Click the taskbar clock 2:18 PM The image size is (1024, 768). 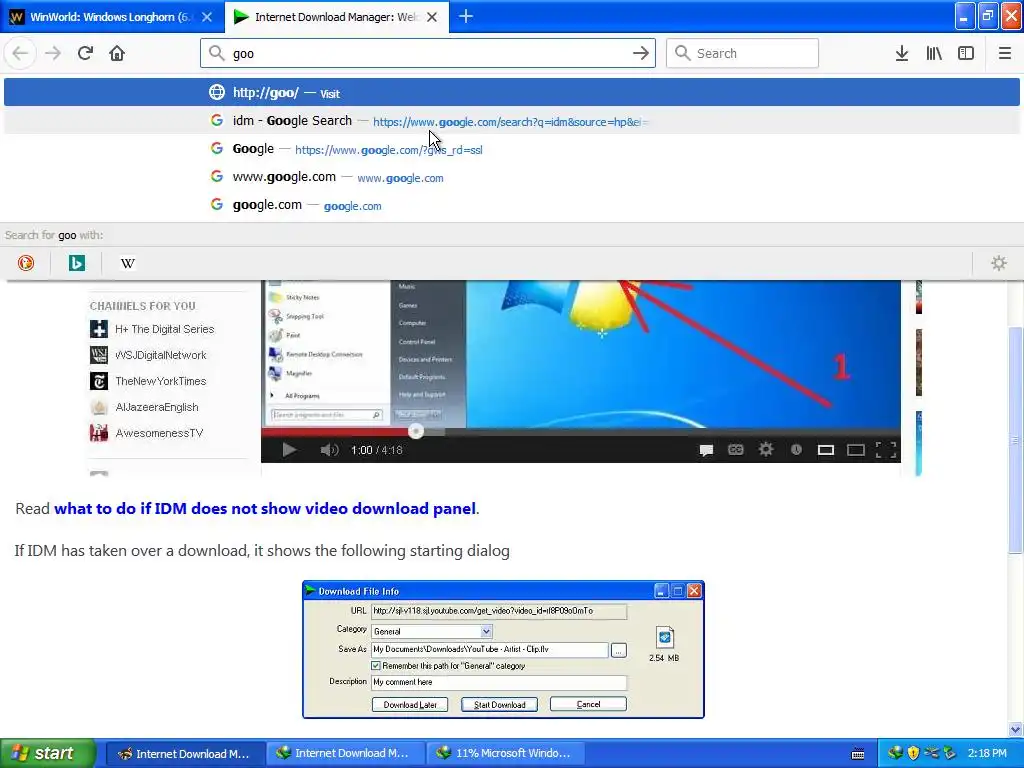[x=987, y=753]
